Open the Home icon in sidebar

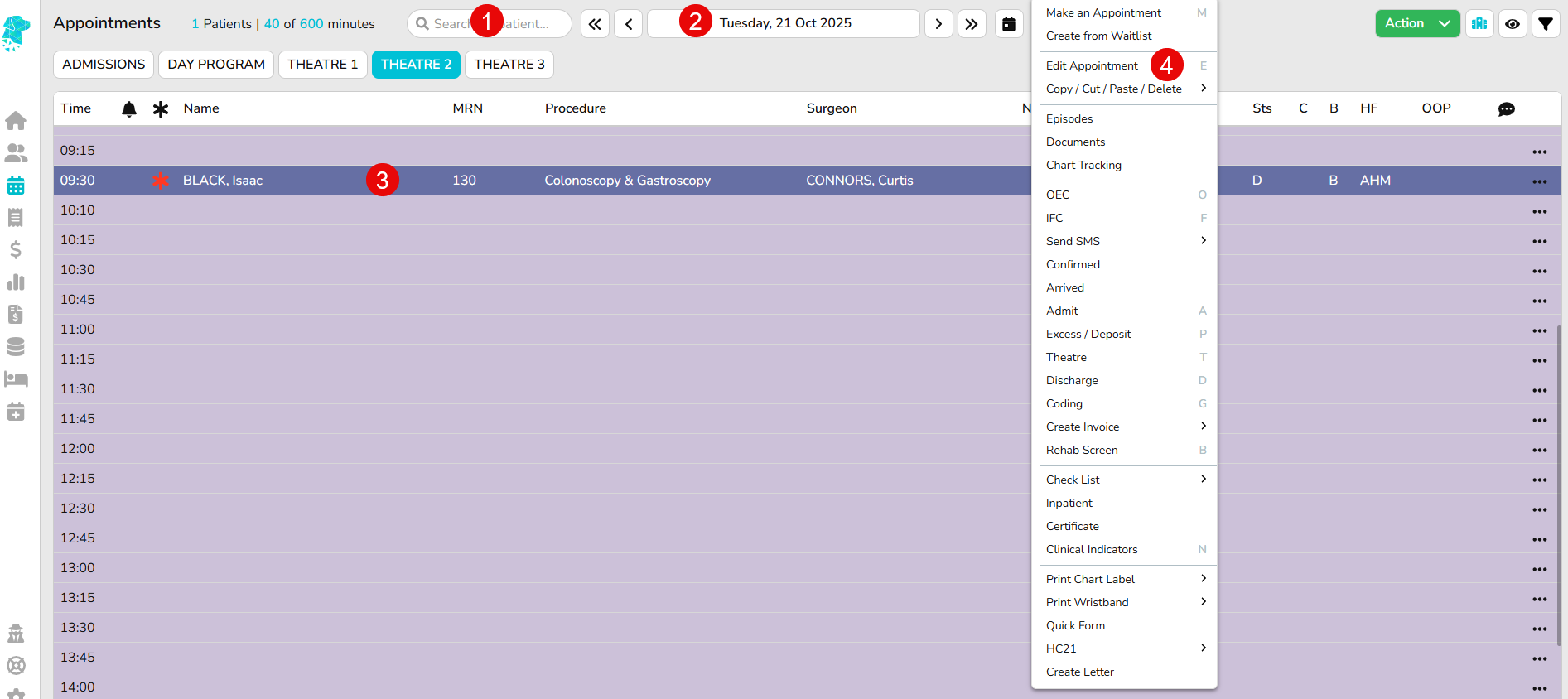(x=16, y=121)
